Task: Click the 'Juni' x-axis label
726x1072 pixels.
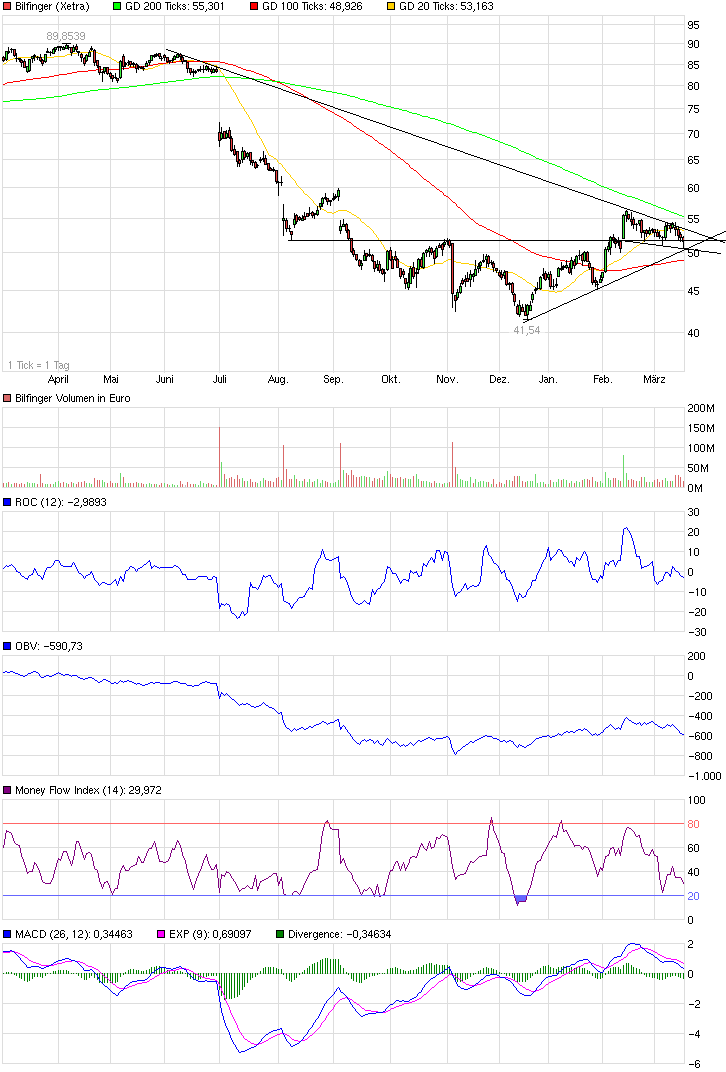Action: click(x=165, y=379)
